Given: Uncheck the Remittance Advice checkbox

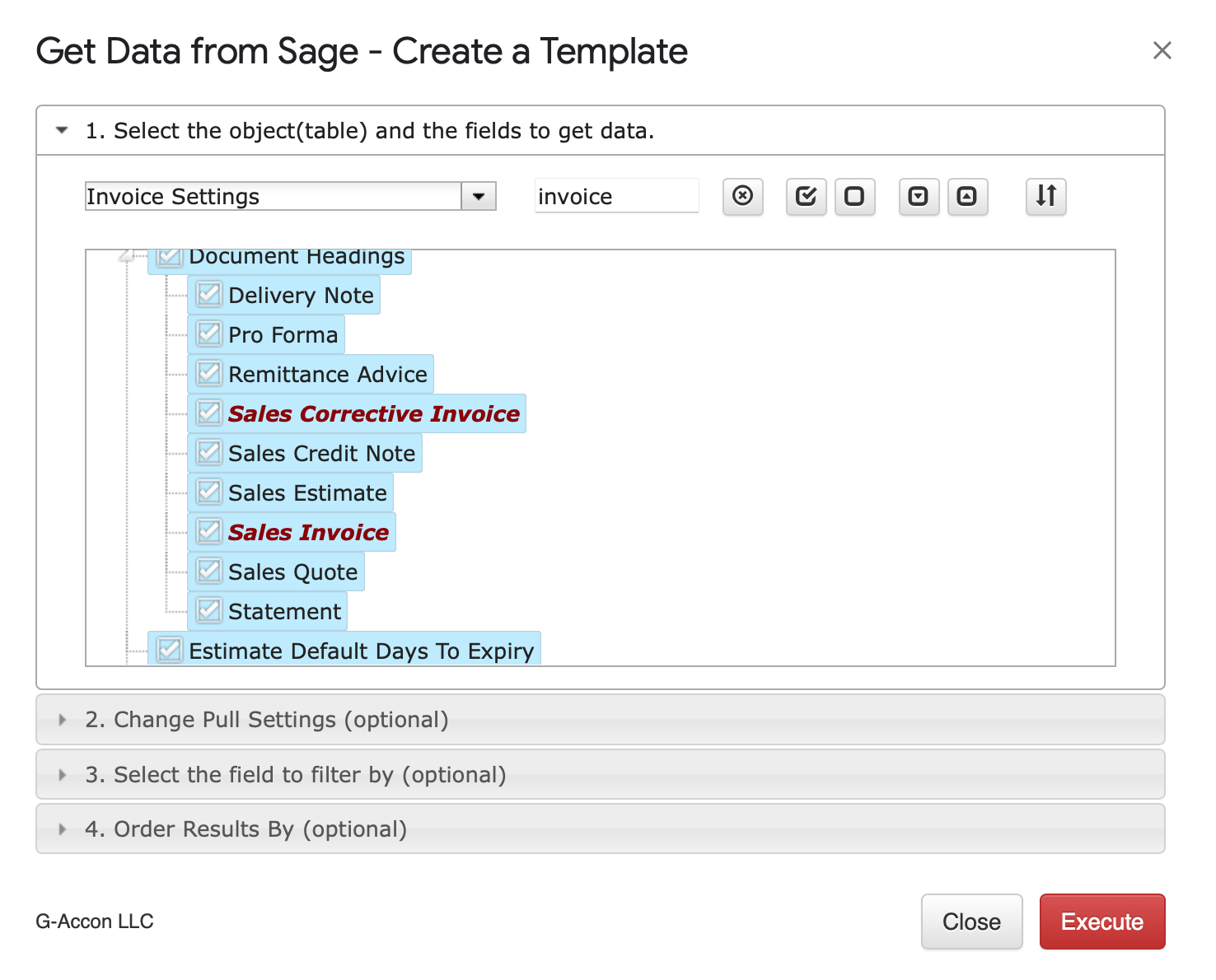Looking at the screenshot, I should point(209,374).
